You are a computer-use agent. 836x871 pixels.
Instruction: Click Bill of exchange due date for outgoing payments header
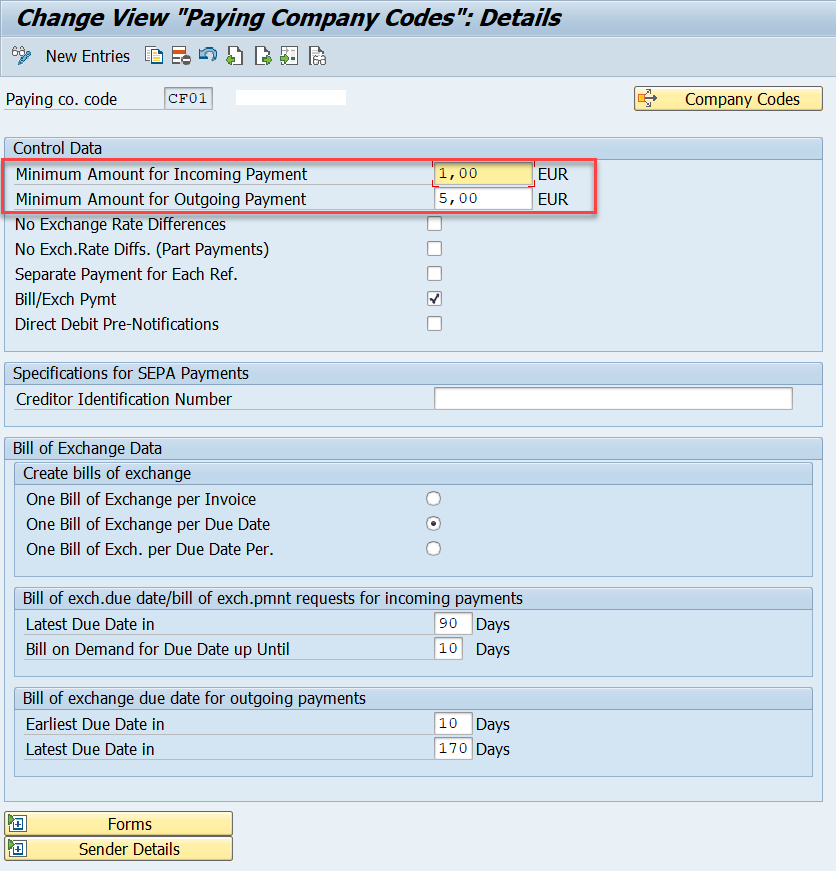413,698
